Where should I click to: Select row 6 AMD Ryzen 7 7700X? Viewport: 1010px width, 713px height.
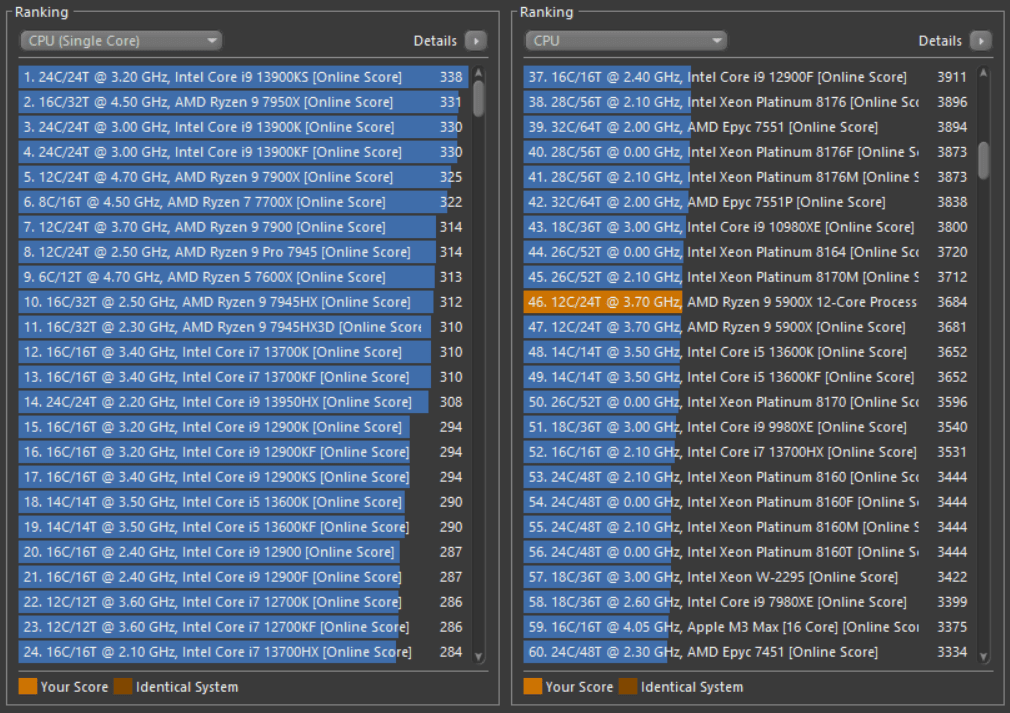click(x=243, y=202)
